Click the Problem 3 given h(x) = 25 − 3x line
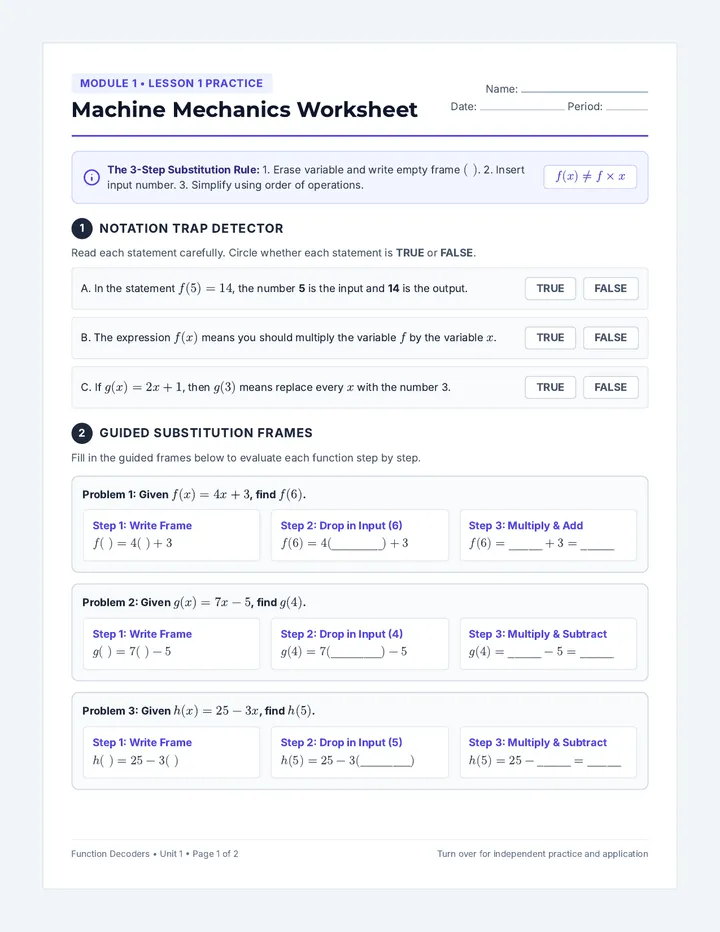Viewport: 720px width, 932px height. 199,711
